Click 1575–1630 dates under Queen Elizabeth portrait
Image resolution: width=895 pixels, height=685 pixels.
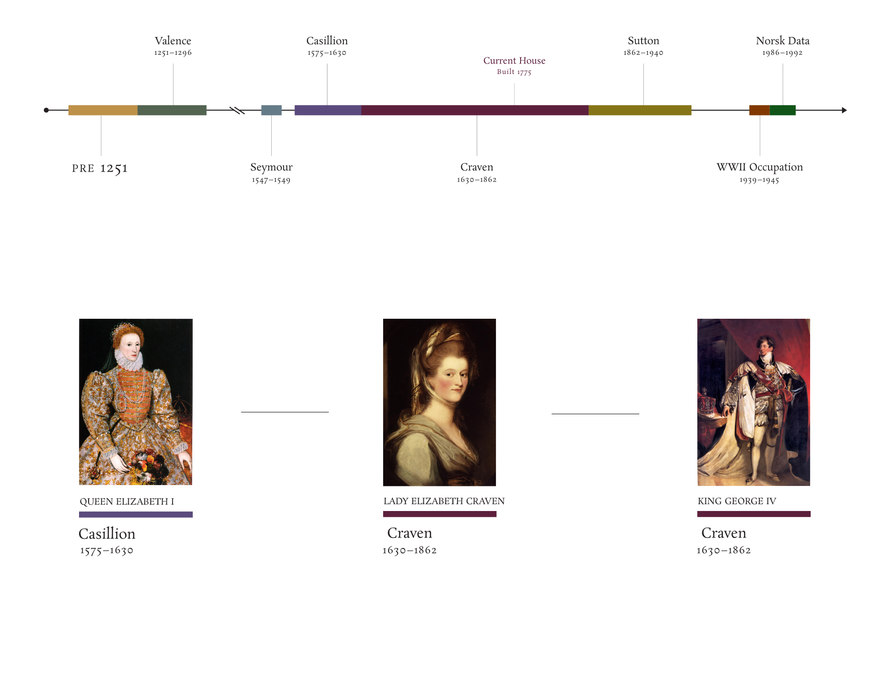click(107, 551)
